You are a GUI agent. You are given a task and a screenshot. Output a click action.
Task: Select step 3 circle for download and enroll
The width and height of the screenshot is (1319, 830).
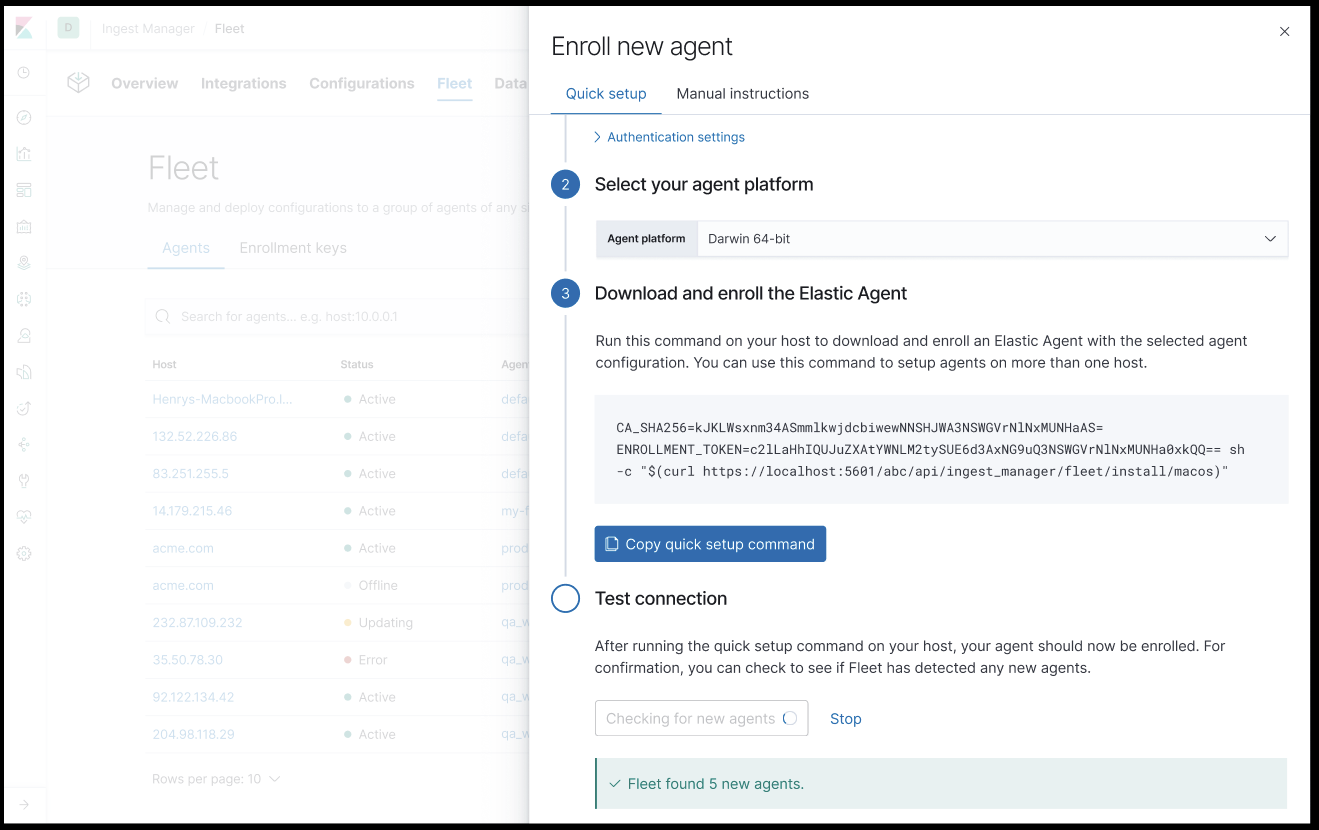point(565,293)
